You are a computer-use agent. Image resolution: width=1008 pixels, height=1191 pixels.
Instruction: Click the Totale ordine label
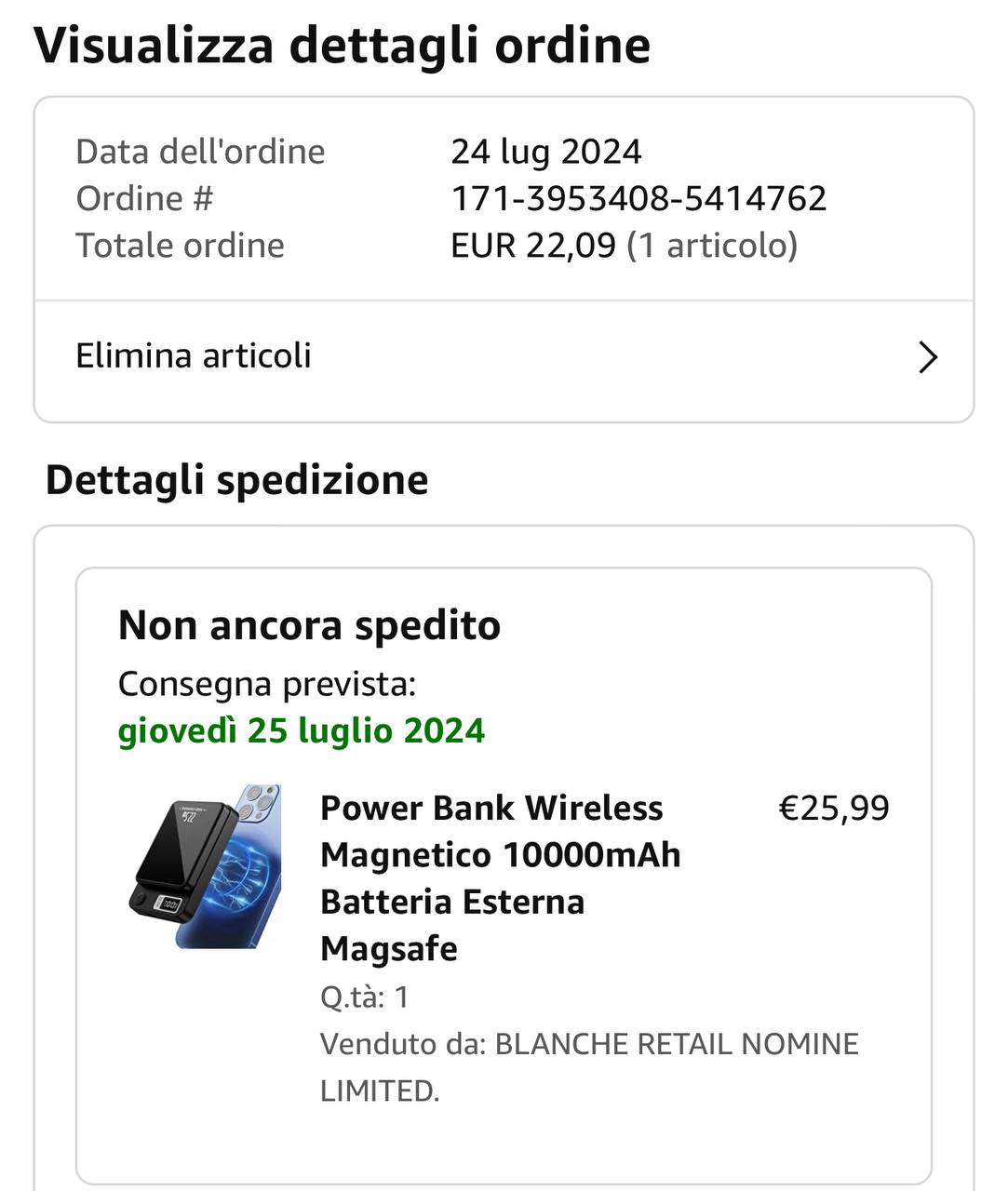pyautogui.click(x=180, y=246)
